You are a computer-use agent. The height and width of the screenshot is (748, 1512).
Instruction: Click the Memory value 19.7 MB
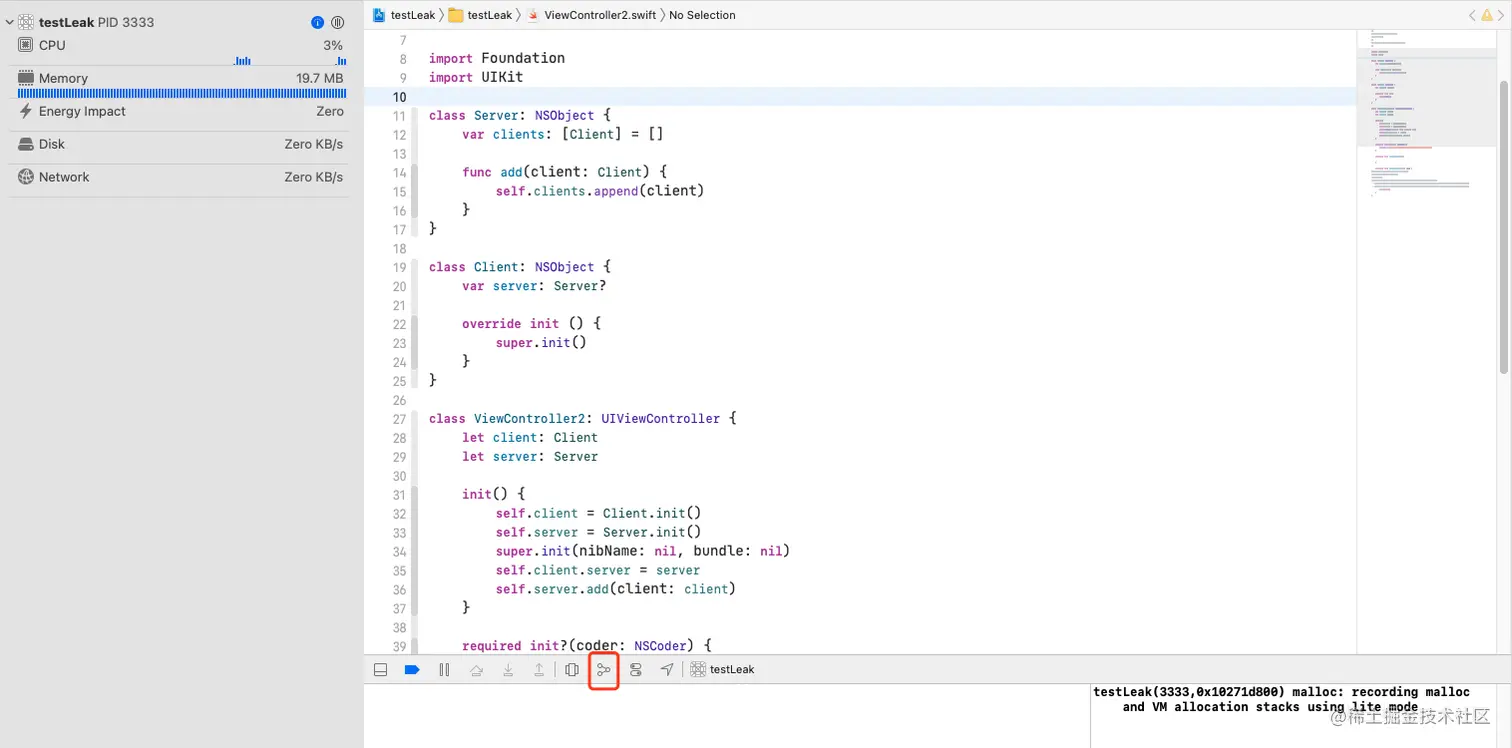pos(319,79)
